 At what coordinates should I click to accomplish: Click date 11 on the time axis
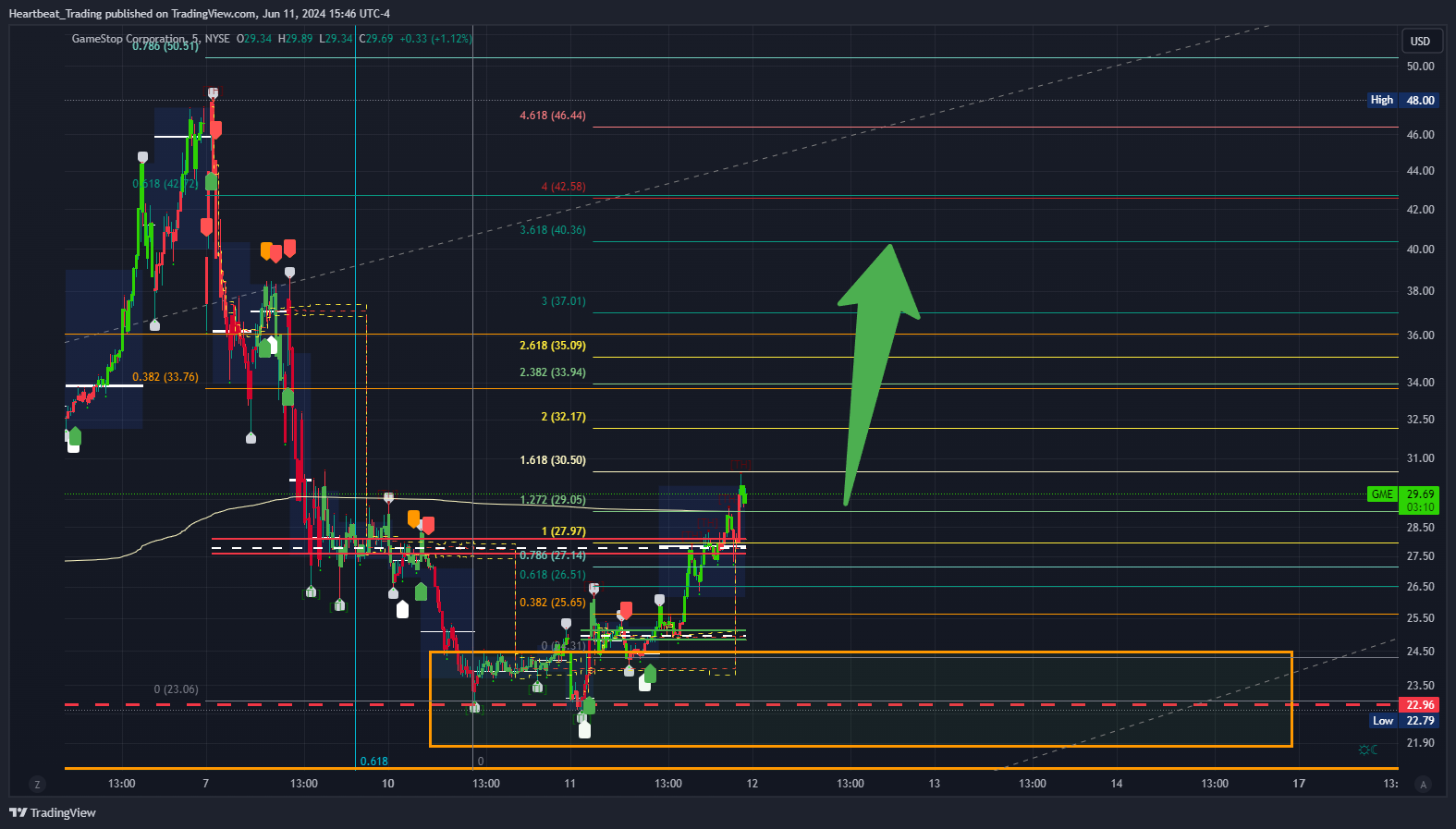coord(569,784)
